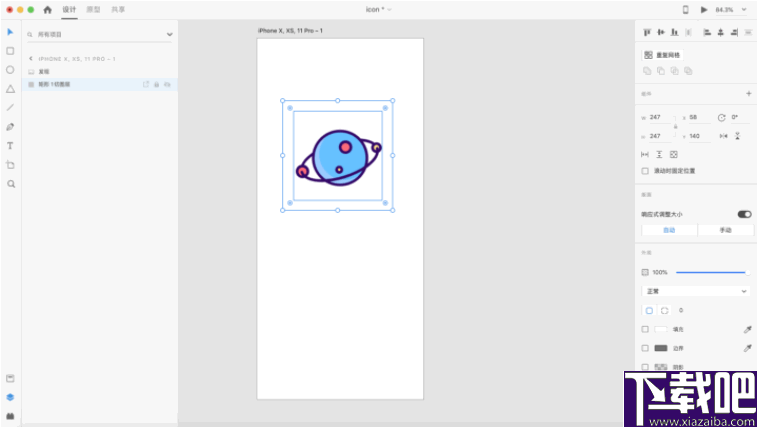This screenshot has height=427, width=759.
Task: Apply boolean Add operation
Action: tap(647, 71)
